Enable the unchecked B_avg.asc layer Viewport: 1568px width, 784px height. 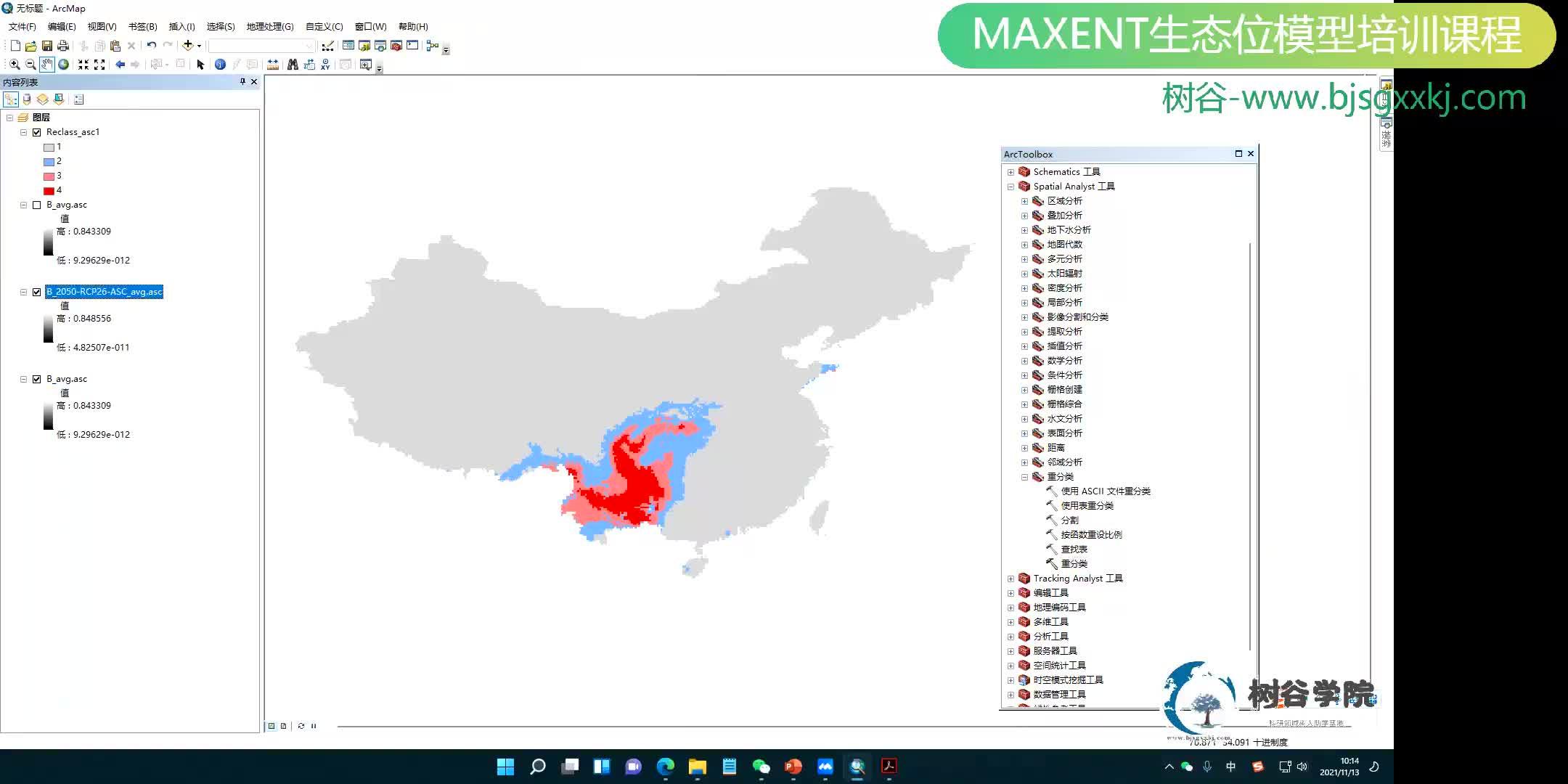click(37, 205)
